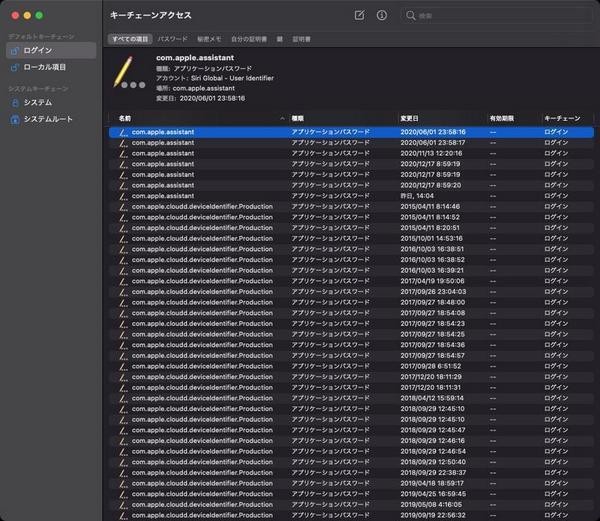Click pencil icon of row dated 2018/04/12 15:59:14

tap(123, 399)
